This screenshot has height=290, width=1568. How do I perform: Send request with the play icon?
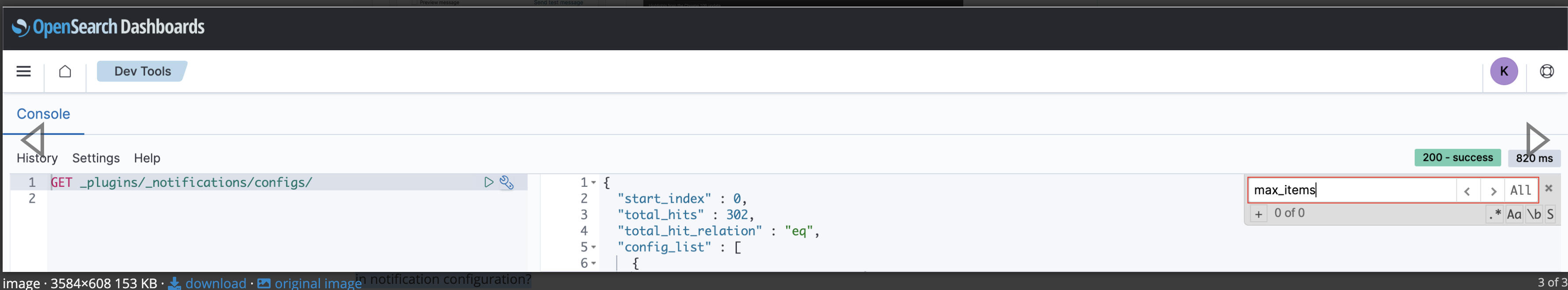point(488,182)
